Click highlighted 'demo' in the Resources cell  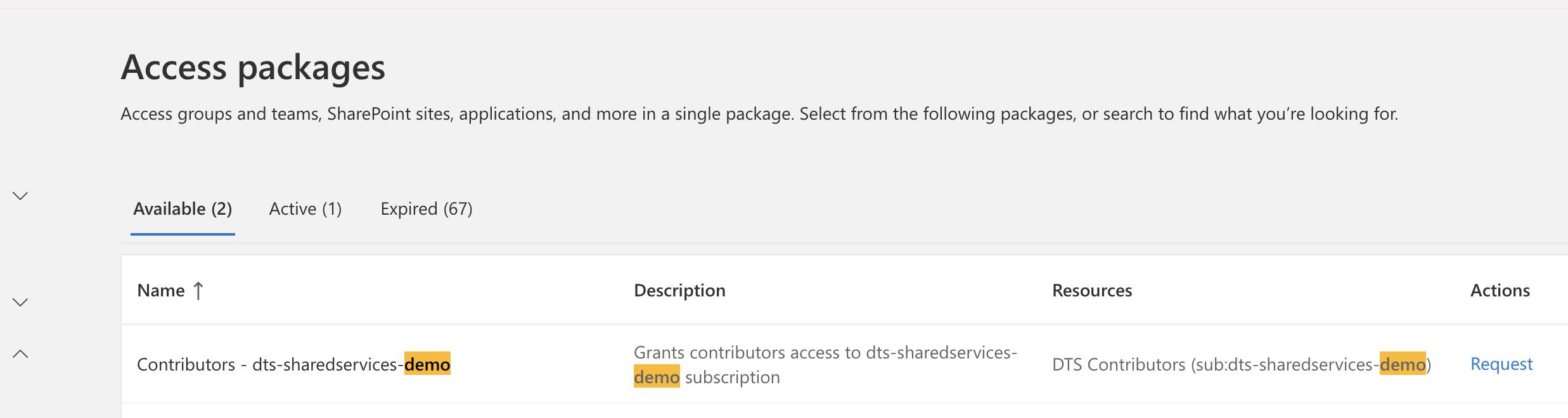click(x=1402, y=364)
